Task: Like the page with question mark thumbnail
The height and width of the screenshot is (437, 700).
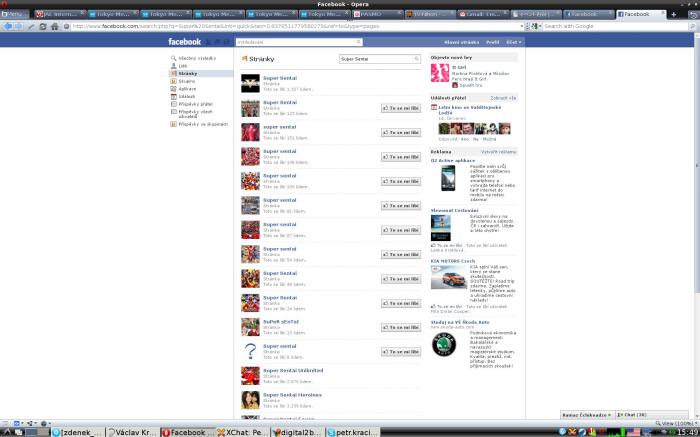Action: click(x=401, y=352)
